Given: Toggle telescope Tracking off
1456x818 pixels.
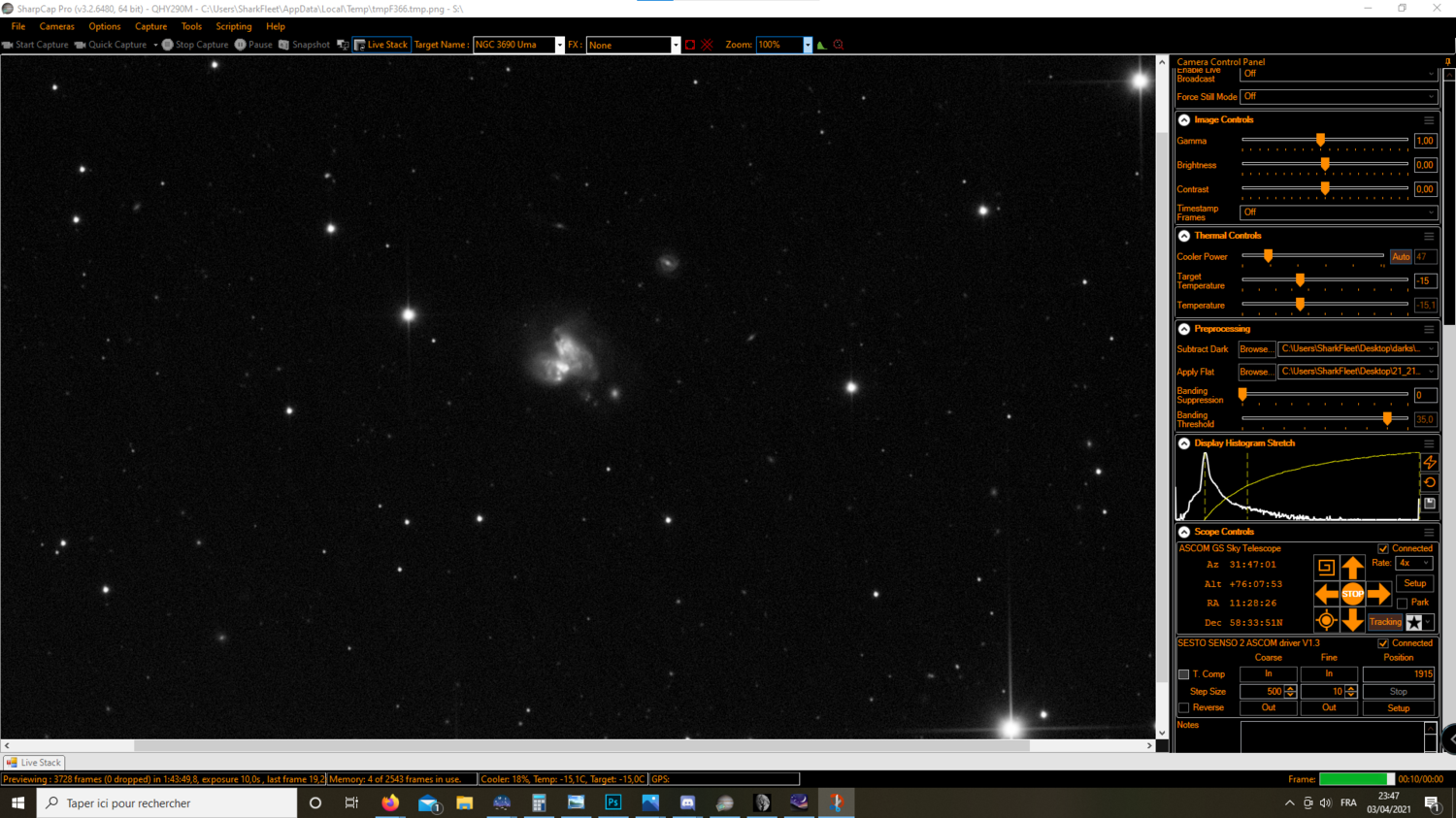Looking at the screenshot, I should coord(1384,622).
